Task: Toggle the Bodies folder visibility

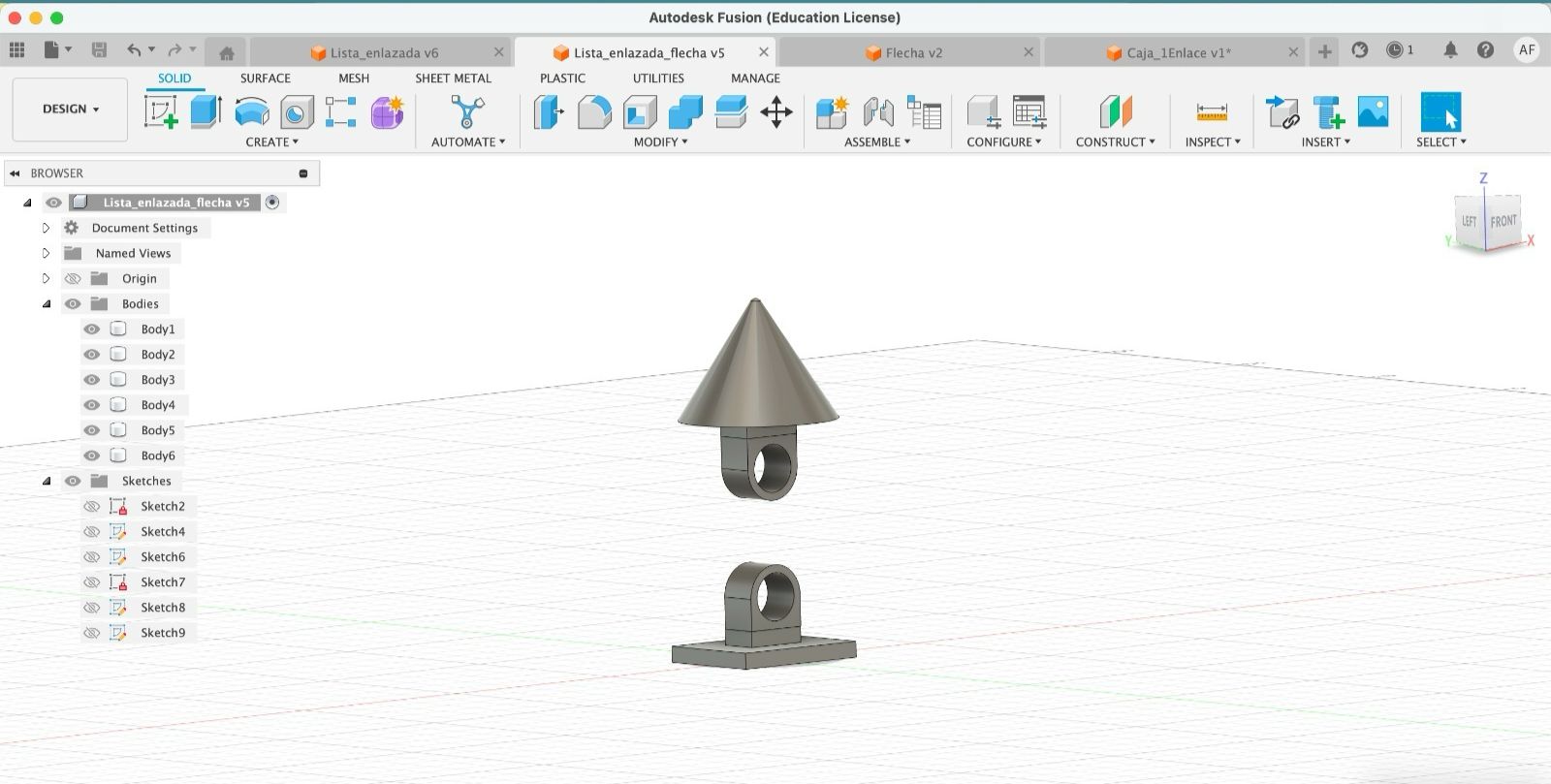Action: 73,303
